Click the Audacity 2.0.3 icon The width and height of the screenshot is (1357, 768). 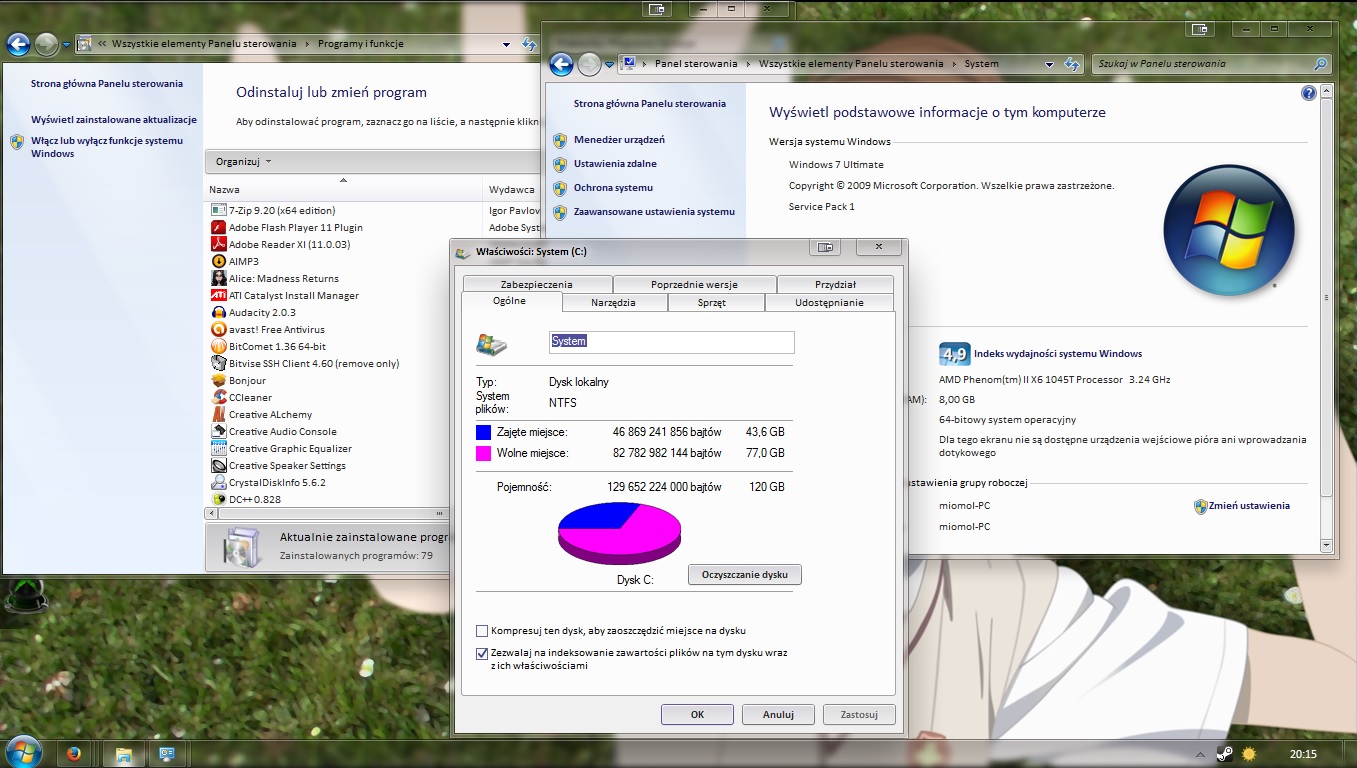pyautogui.click(x=218, y=312)
